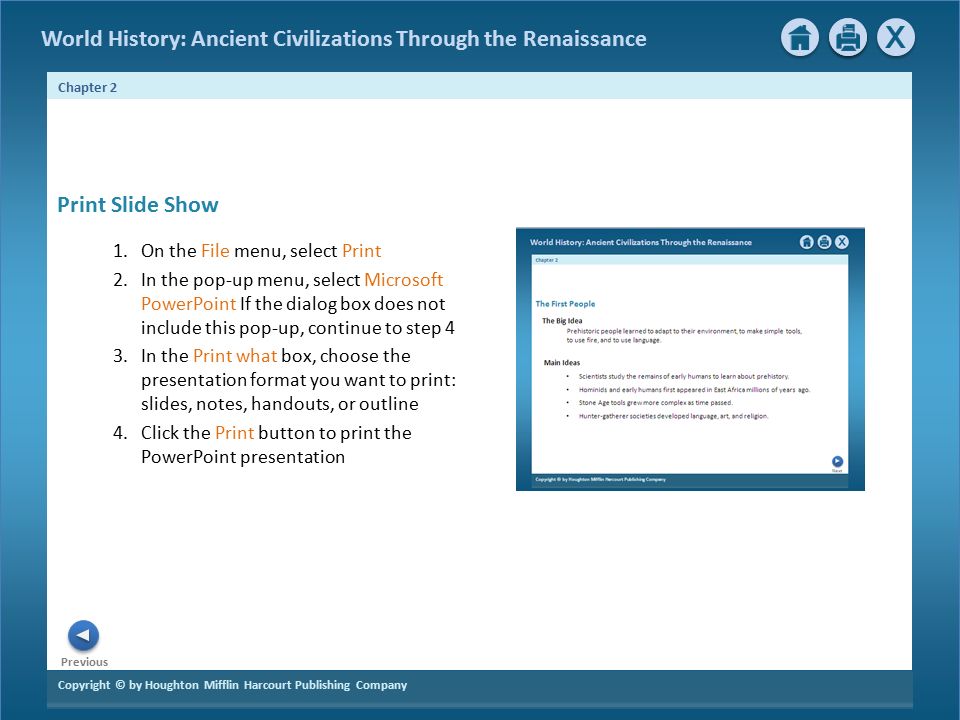The image size is (960, 720).
Task: Click 'The First People' in thumbnail
Action: tap(565, 304)
